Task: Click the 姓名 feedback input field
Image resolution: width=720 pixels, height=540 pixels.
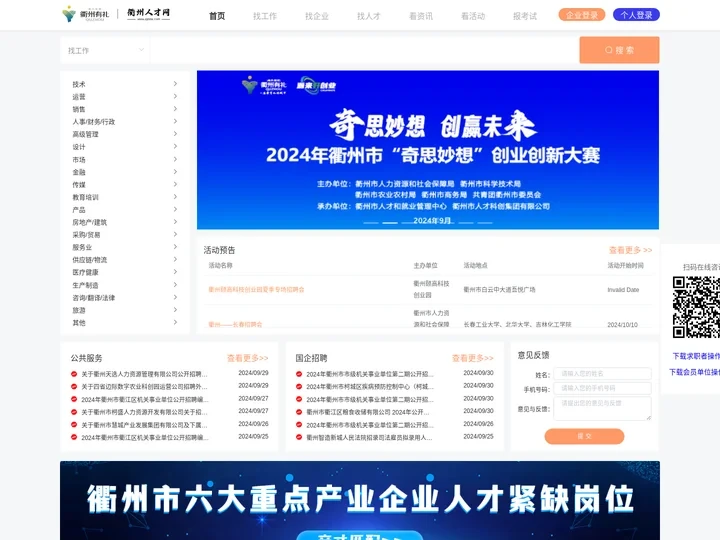Action: point(602,374)
